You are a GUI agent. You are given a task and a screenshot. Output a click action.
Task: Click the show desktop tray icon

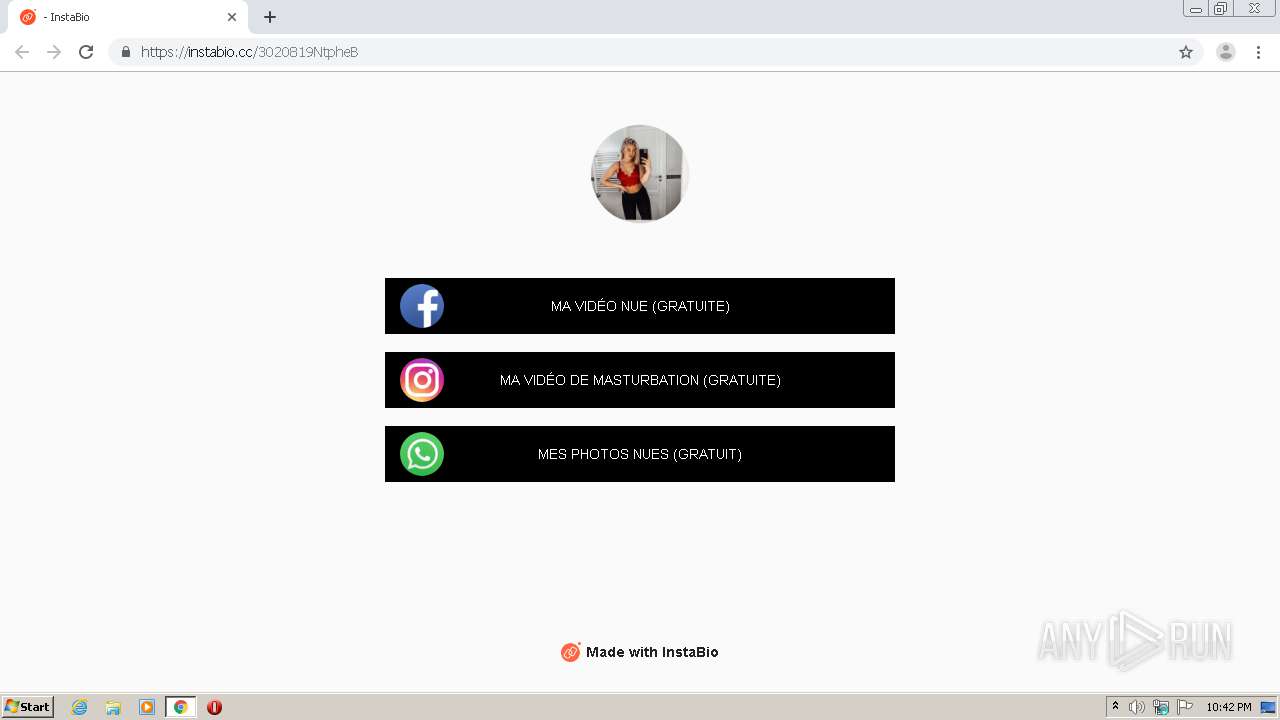(1268, 707)
